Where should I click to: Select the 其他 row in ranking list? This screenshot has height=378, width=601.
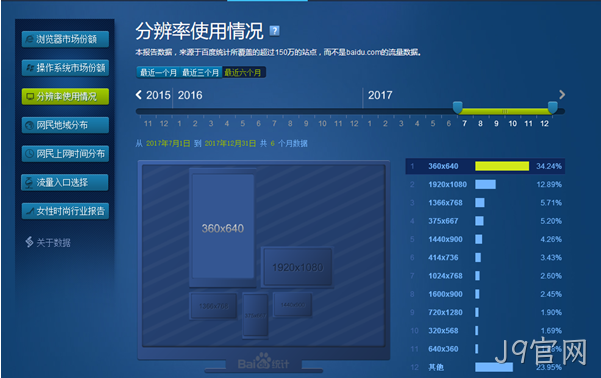485,367
